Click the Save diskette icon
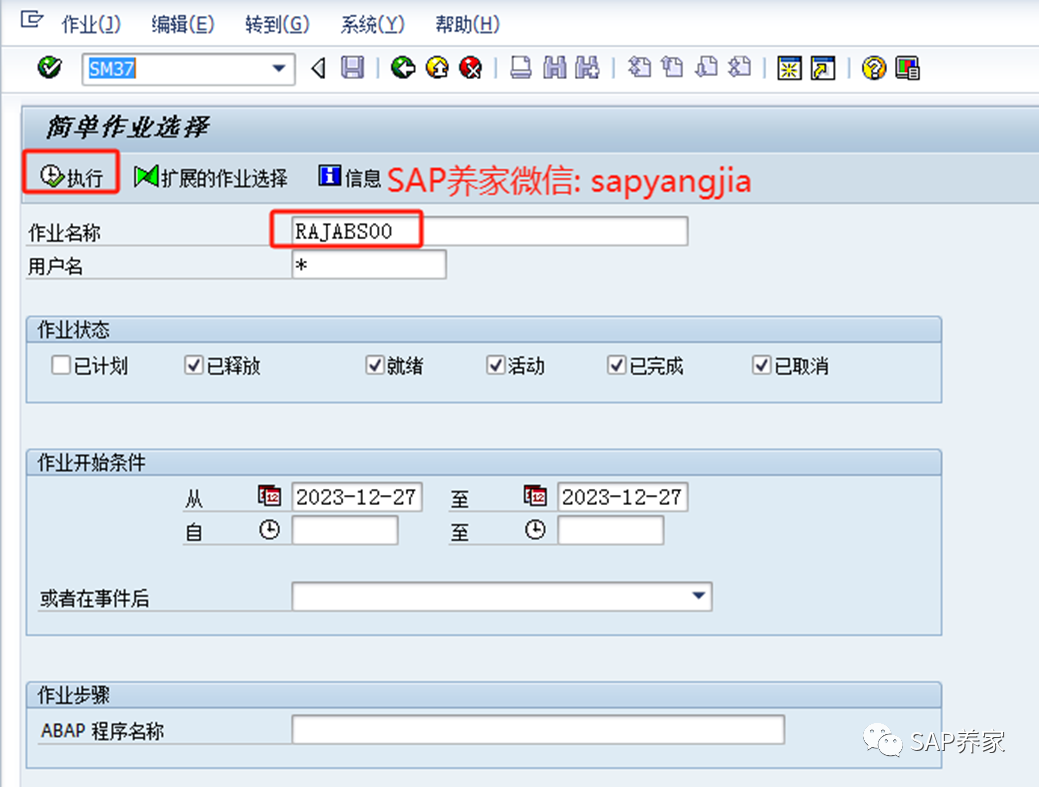 [x=353, y=68]
